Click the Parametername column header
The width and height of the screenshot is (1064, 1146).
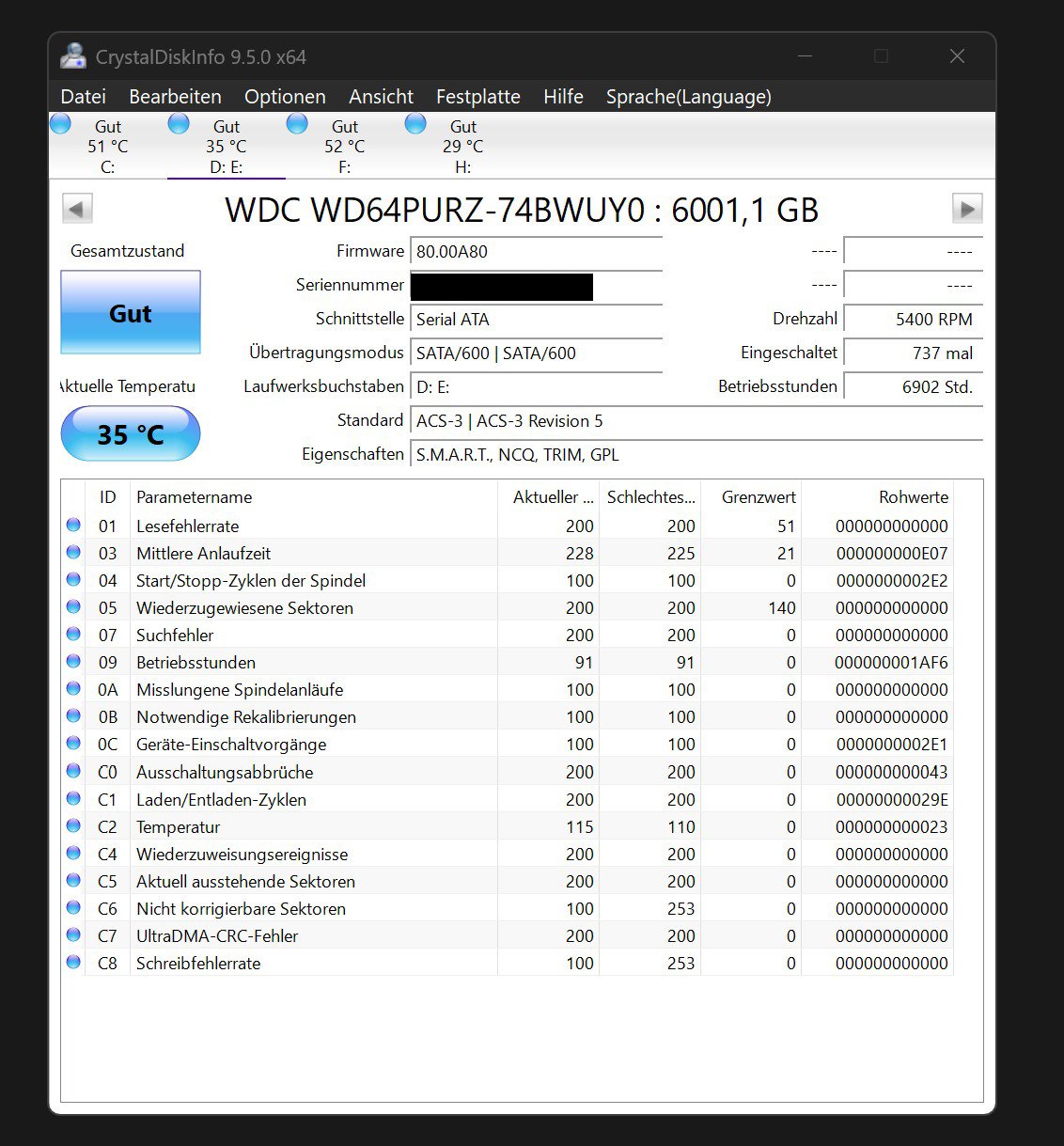point(313,496)
